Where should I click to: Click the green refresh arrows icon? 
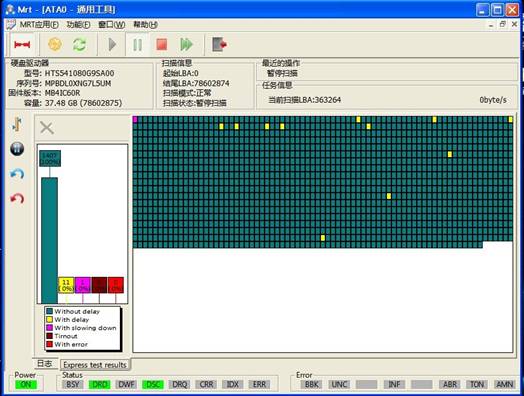[80, 44]
